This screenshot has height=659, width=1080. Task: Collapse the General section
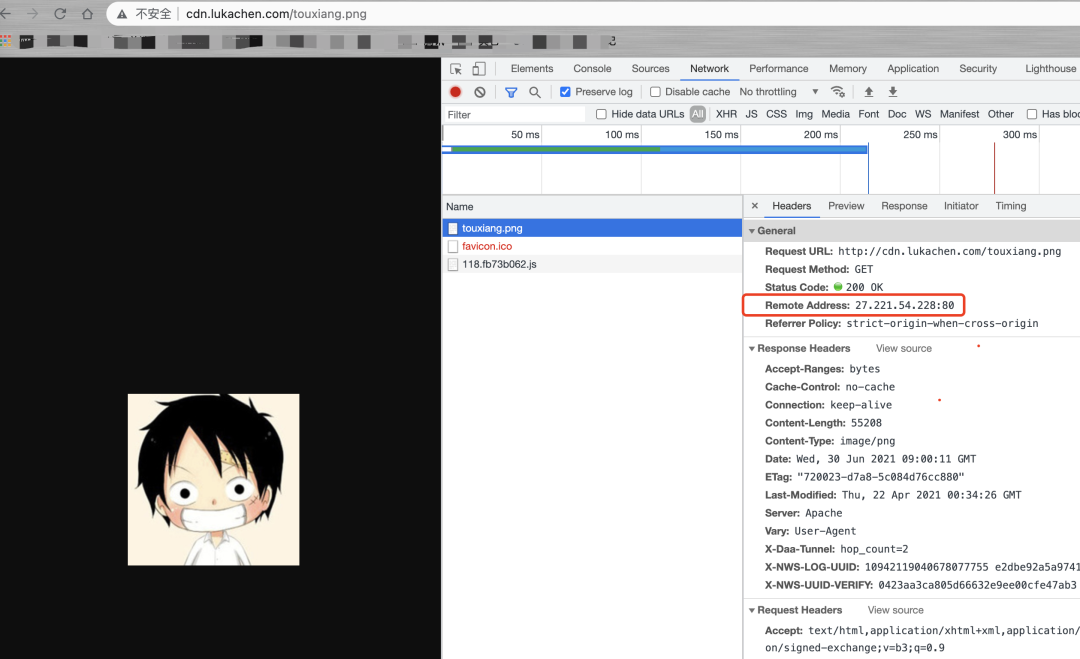pyautogui.click(x=752, y=231)
